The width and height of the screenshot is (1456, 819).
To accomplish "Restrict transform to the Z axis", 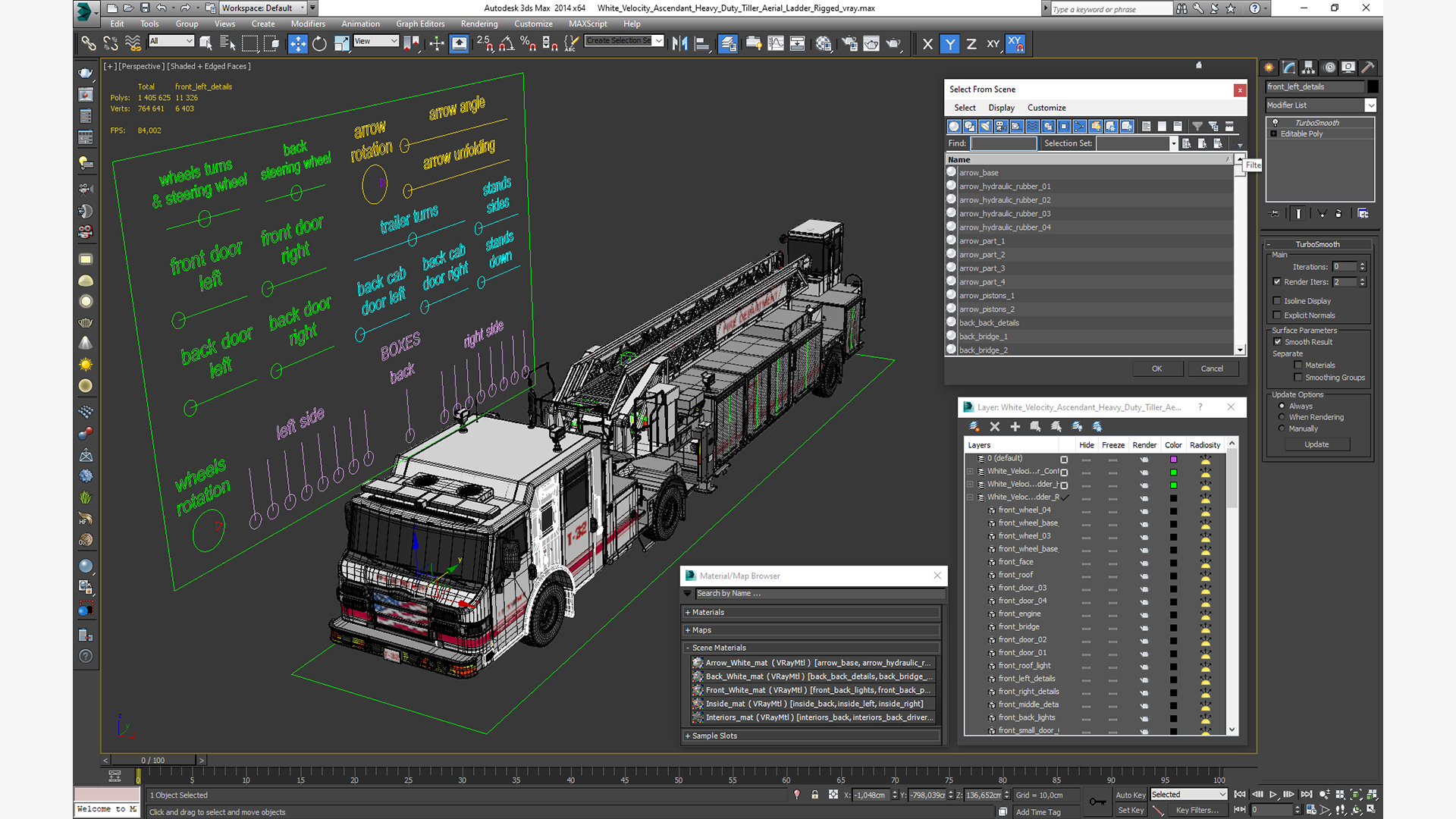I will [x=971, y=44].
